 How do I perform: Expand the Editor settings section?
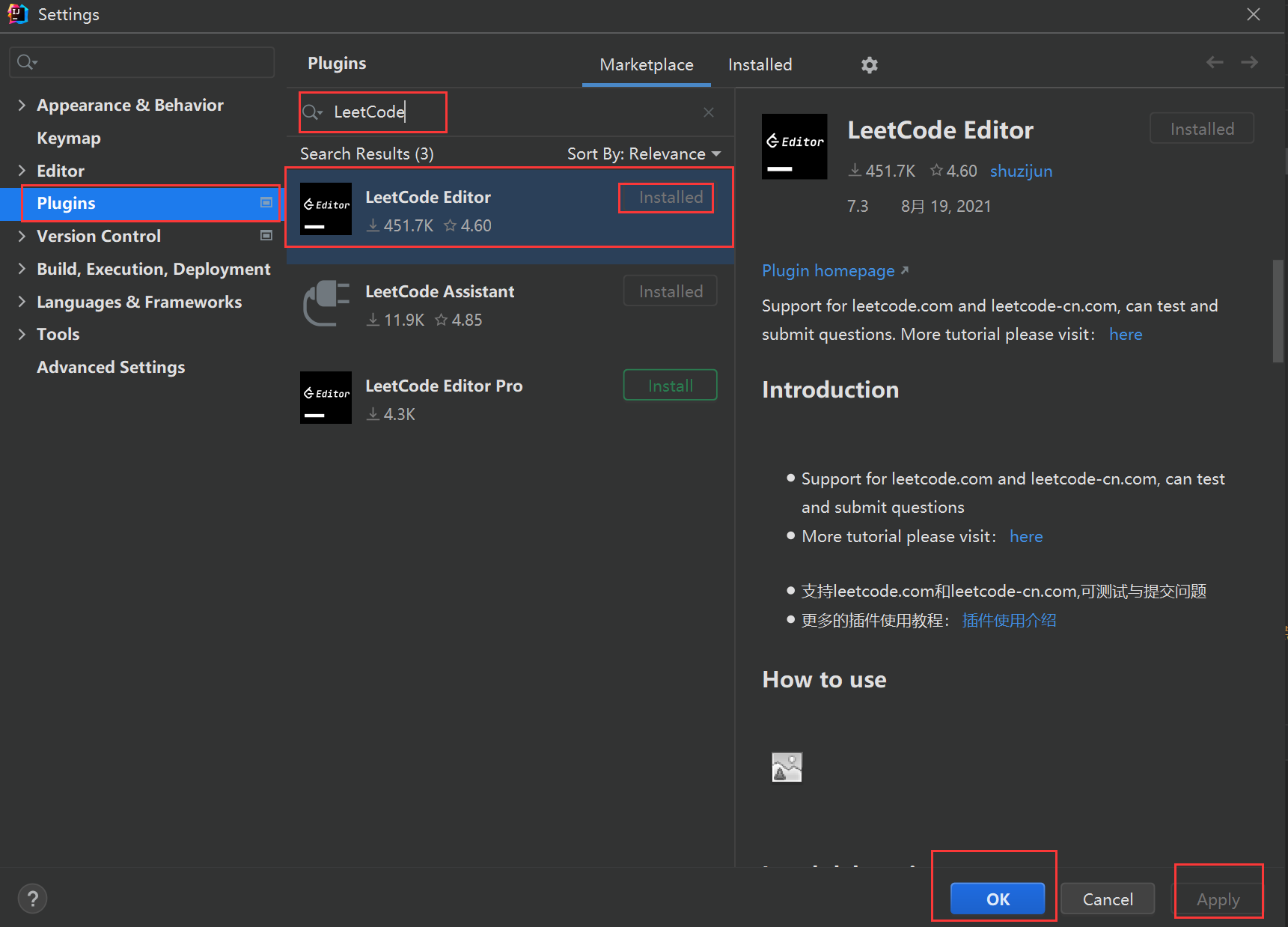(22, 171)
